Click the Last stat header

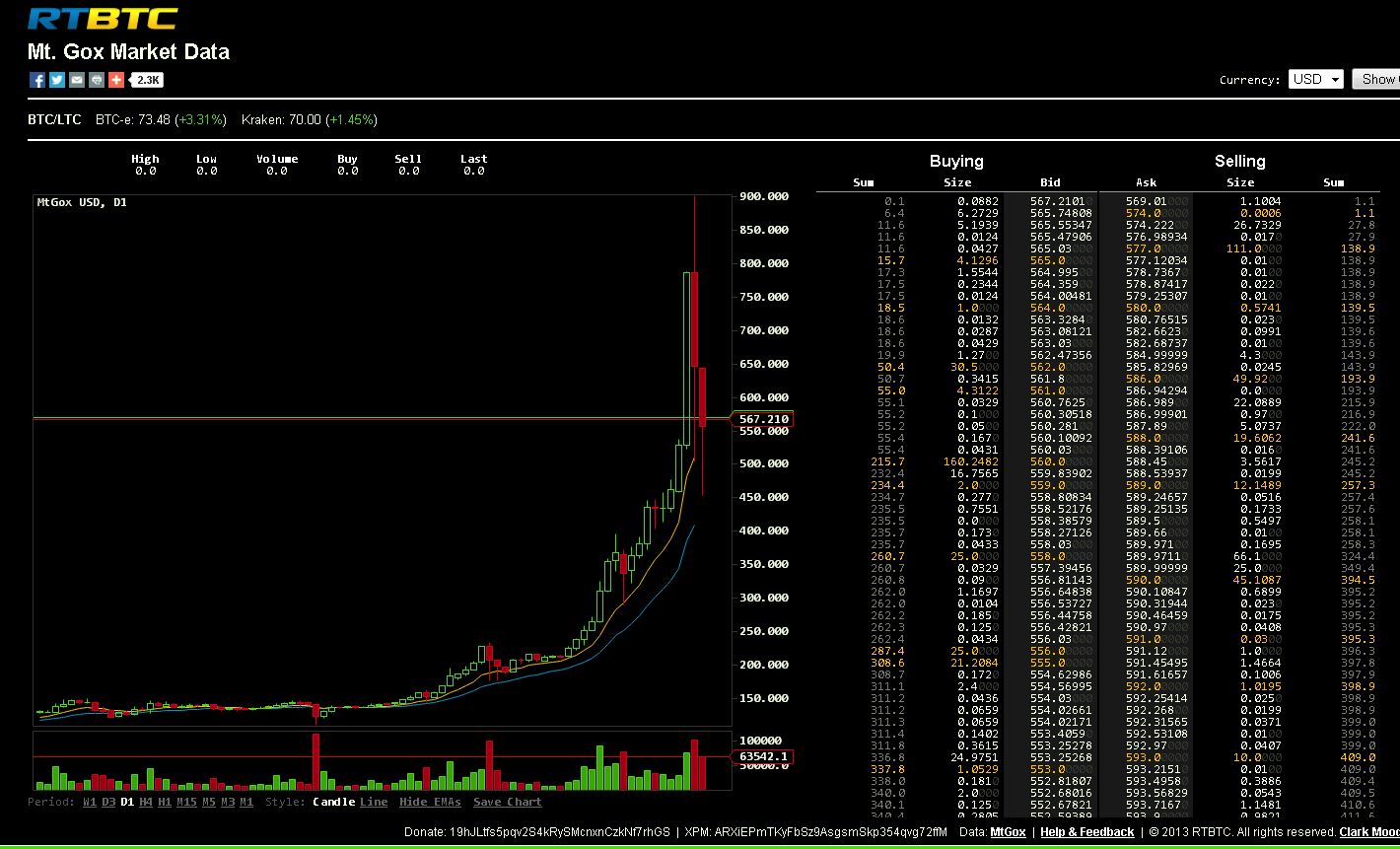click(x=474, y=159)
